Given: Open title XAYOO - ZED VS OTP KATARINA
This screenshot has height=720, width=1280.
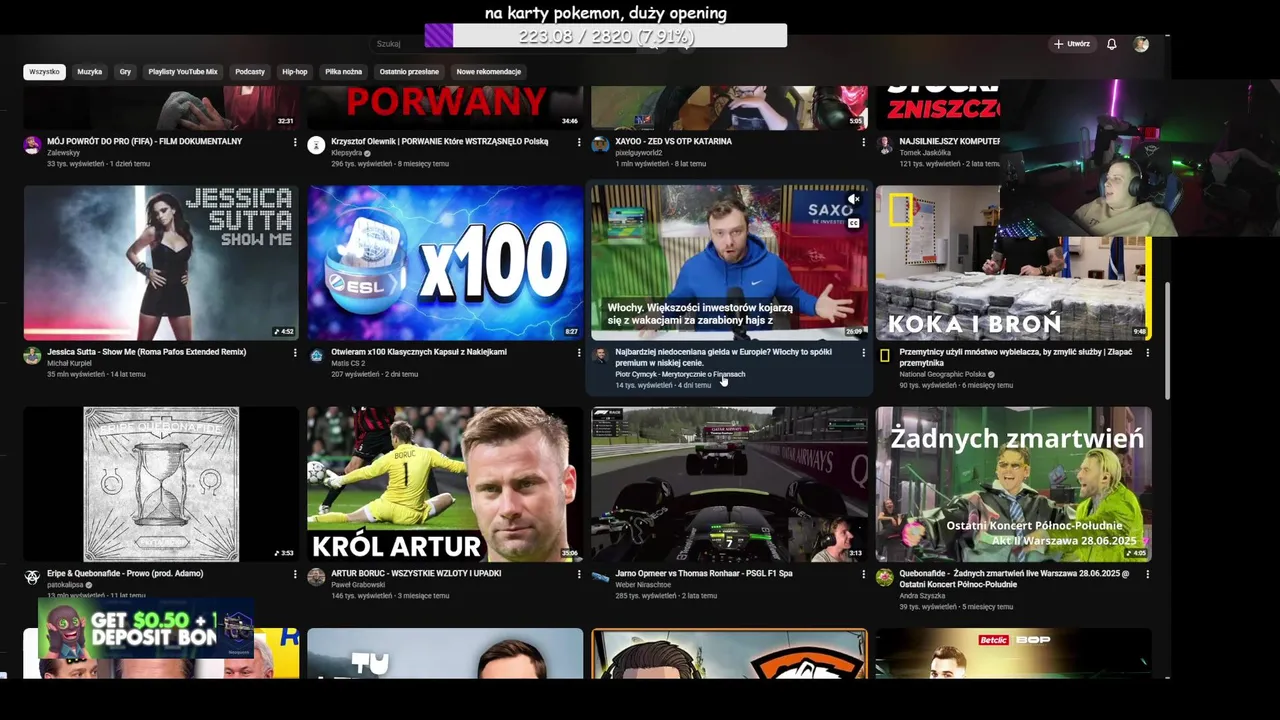Looking at the screenshot, I should [673, 142].
